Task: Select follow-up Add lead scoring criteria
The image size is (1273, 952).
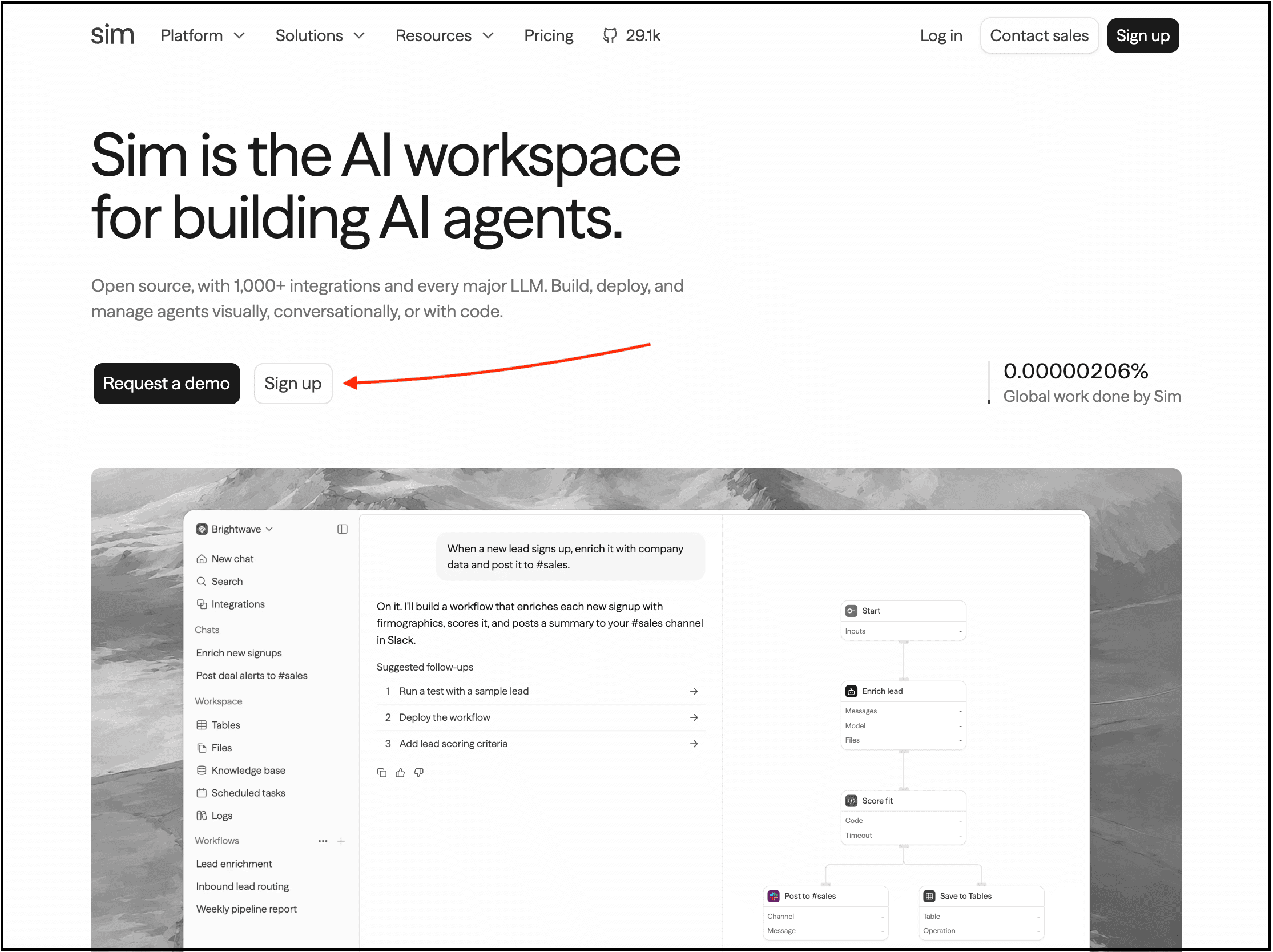Action: (x=541, y=744)
